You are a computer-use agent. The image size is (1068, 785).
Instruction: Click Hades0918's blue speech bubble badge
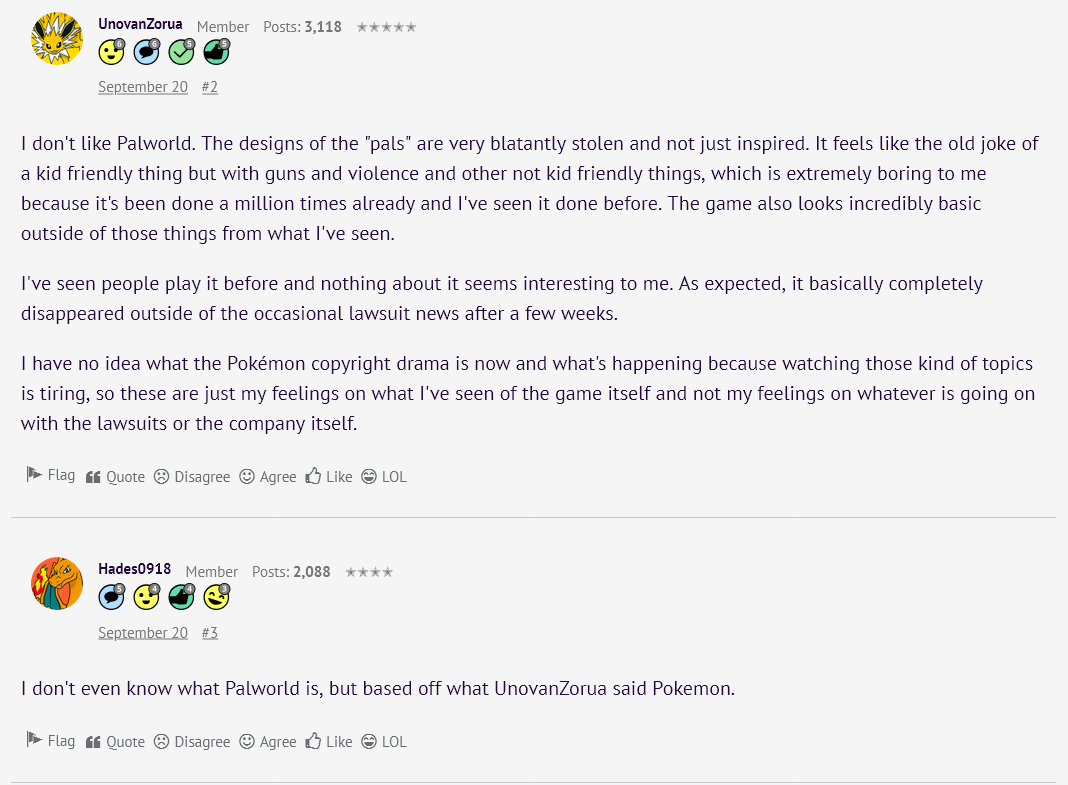coord(111,597)
